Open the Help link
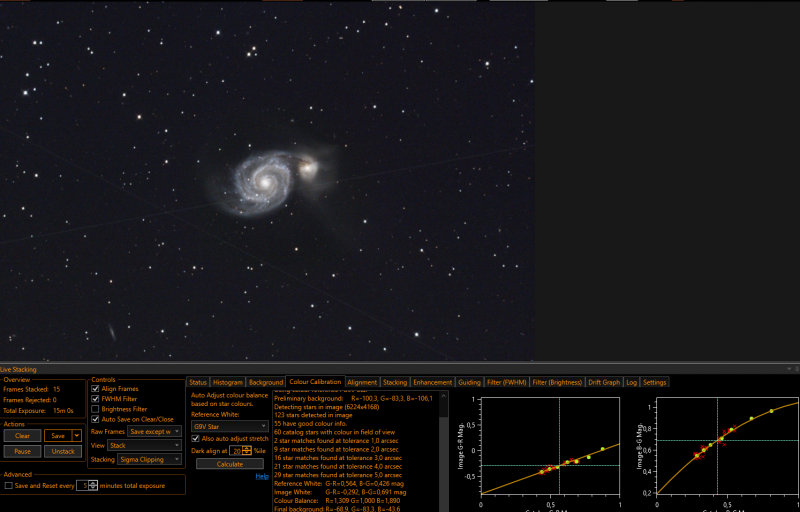 coord(262,476)
